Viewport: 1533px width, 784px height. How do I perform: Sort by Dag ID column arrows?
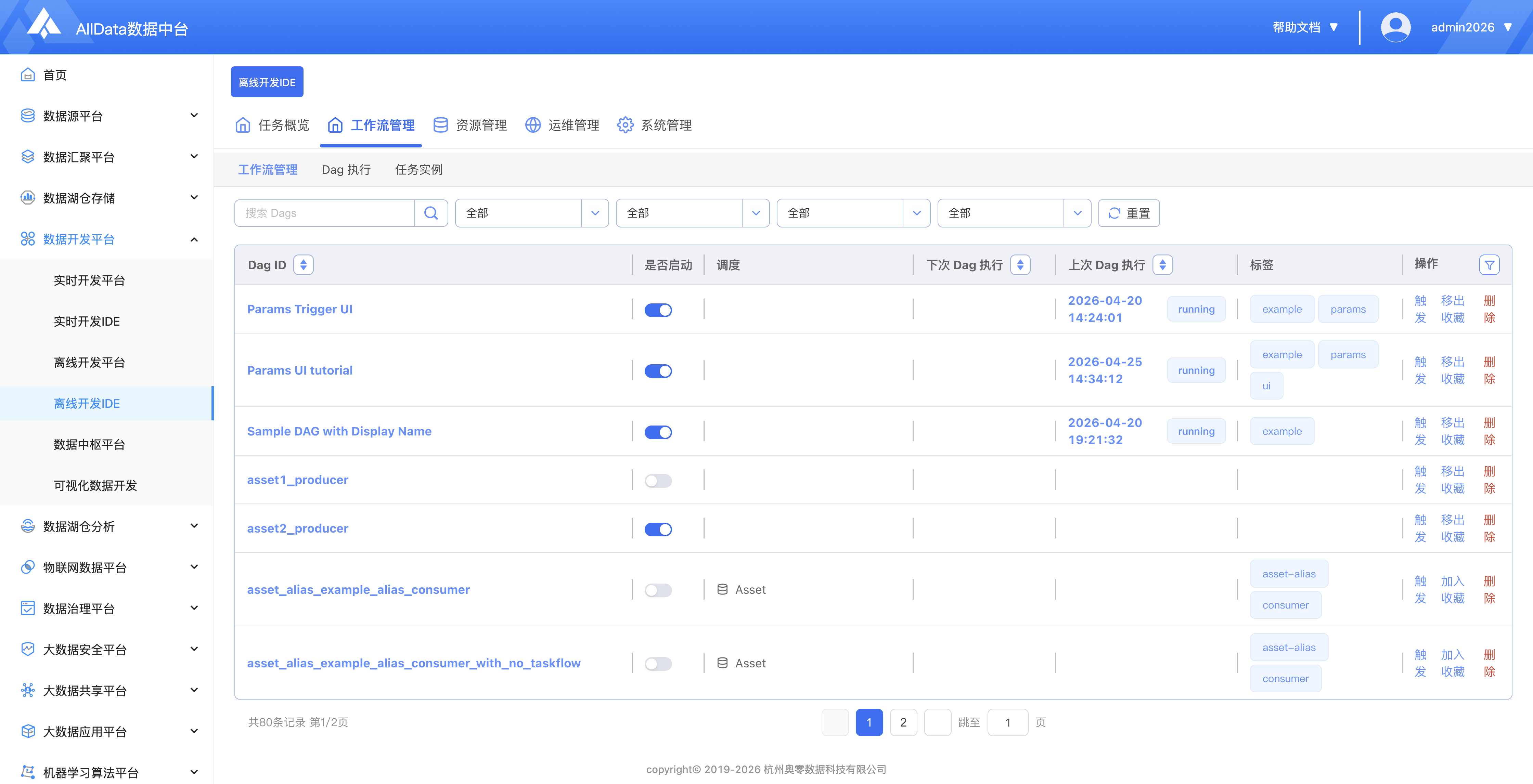(x=304, y=265)
